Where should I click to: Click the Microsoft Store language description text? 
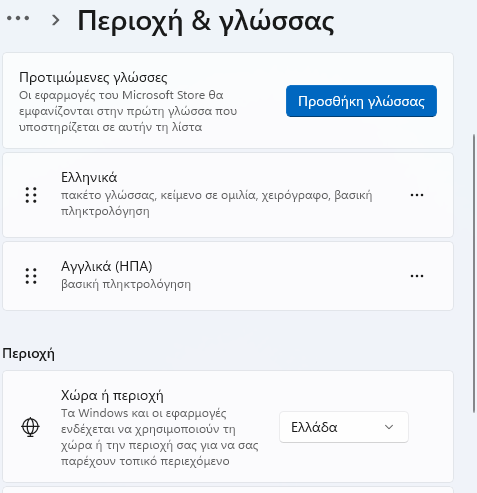coord(128,111)
